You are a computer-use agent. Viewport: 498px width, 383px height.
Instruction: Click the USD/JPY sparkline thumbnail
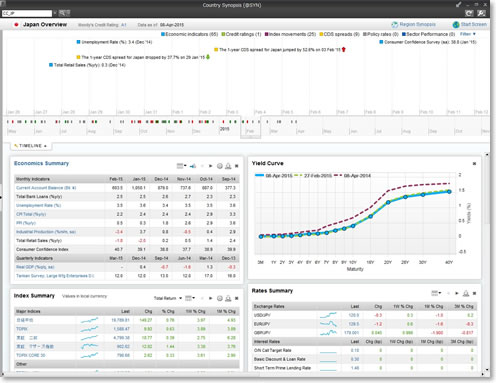[328, 315]
